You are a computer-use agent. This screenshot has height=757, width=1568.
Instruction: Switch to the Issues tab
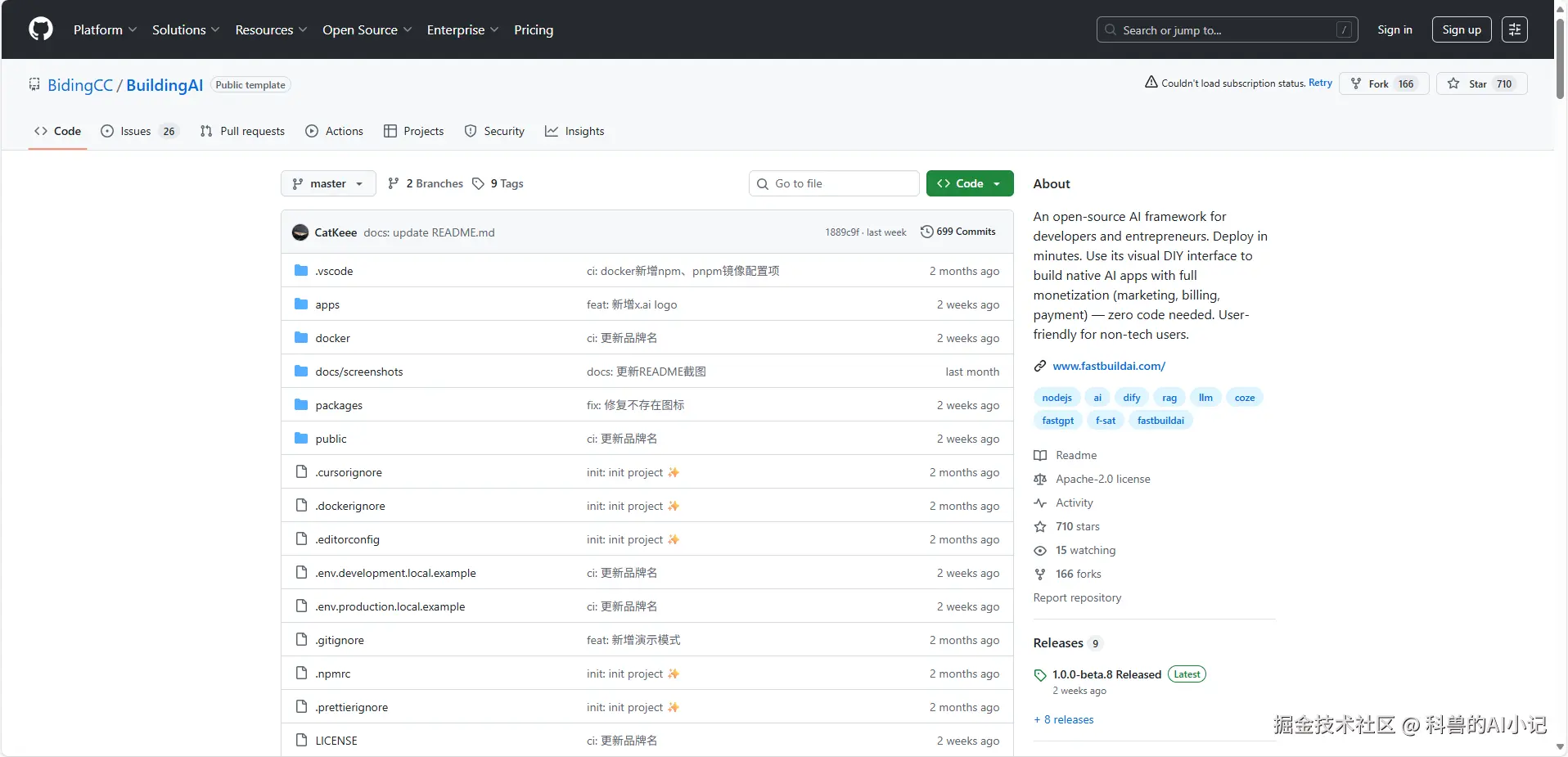click(x=139, y=131)
